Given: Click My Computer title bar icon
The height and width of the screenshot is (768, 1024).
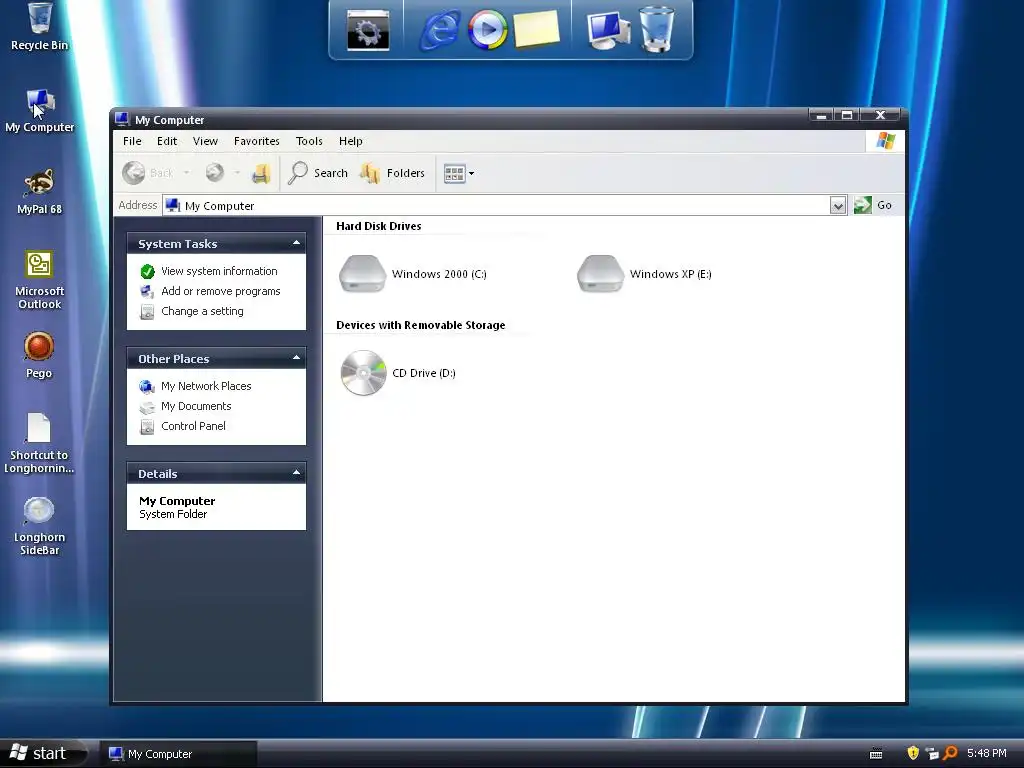Looking at the screenshot, I should pyautogui.click(x=122, y=120).
